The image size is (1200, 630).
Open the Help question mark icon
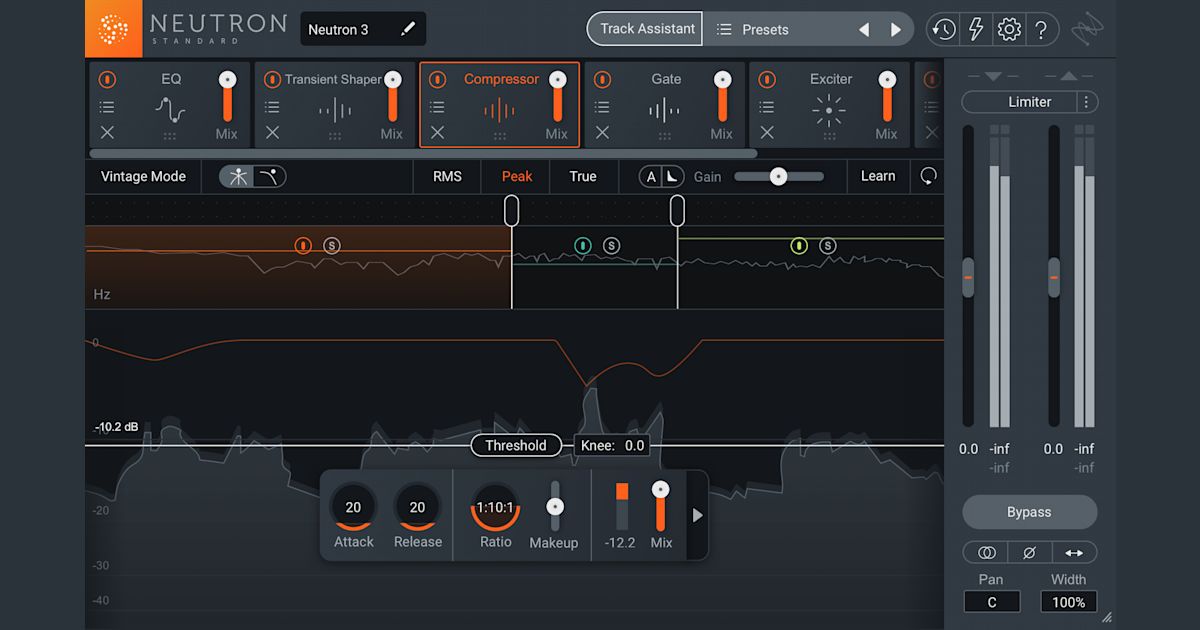1042,29
